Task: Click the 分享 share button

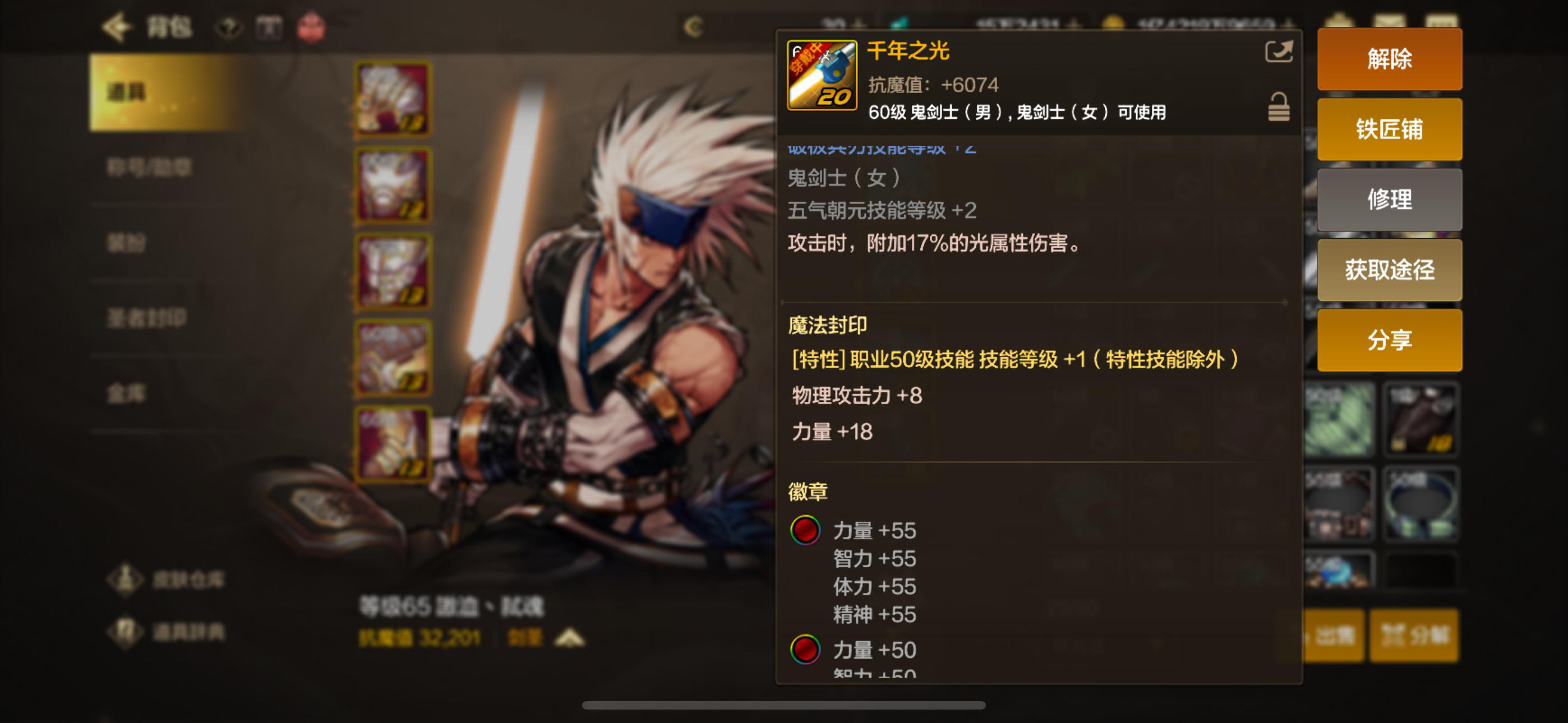Action: [x=1390, y=340]
